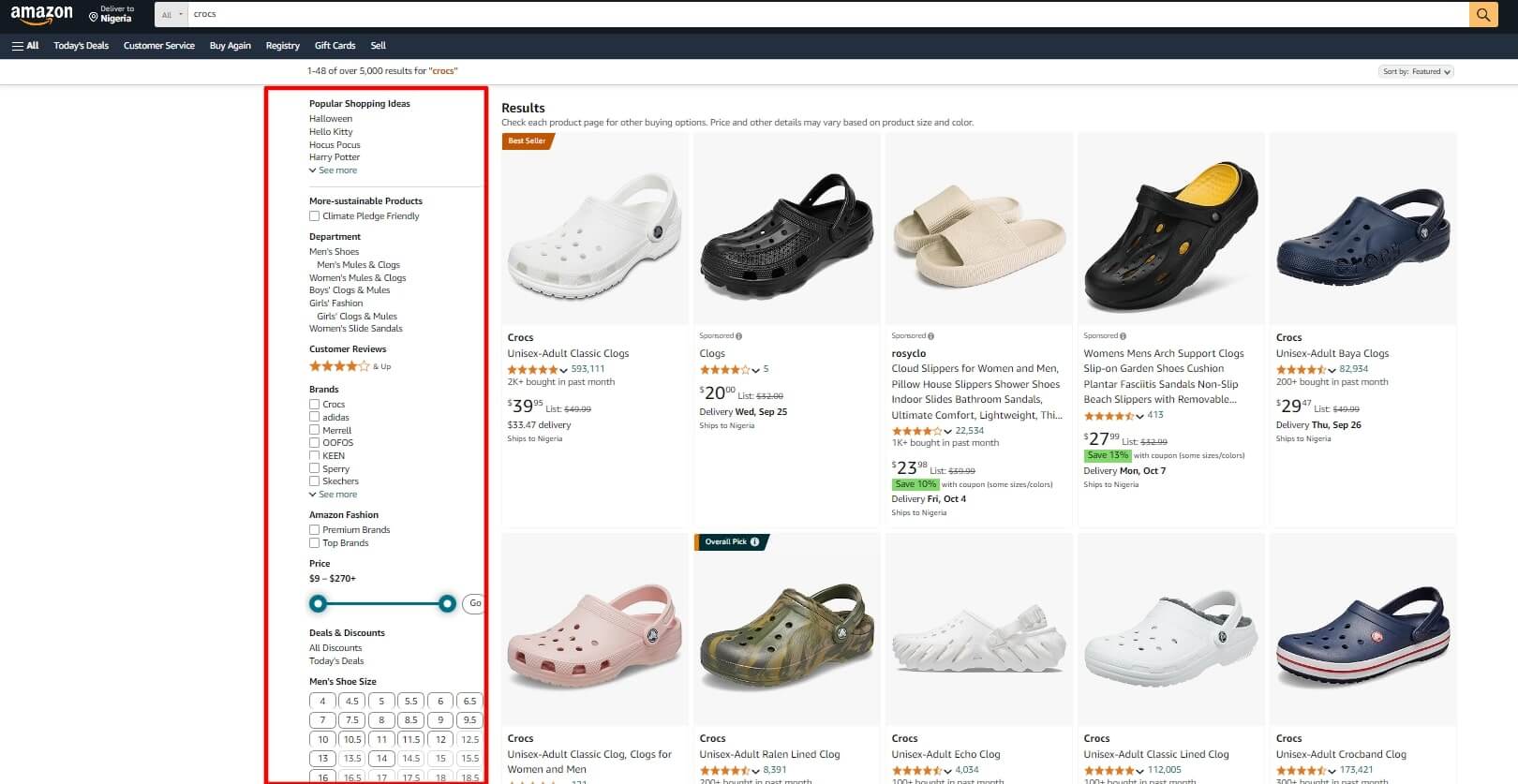Open the Sort by Featured dropdown
Viewport: 1518px width, 784px height.
point(1417,71)
